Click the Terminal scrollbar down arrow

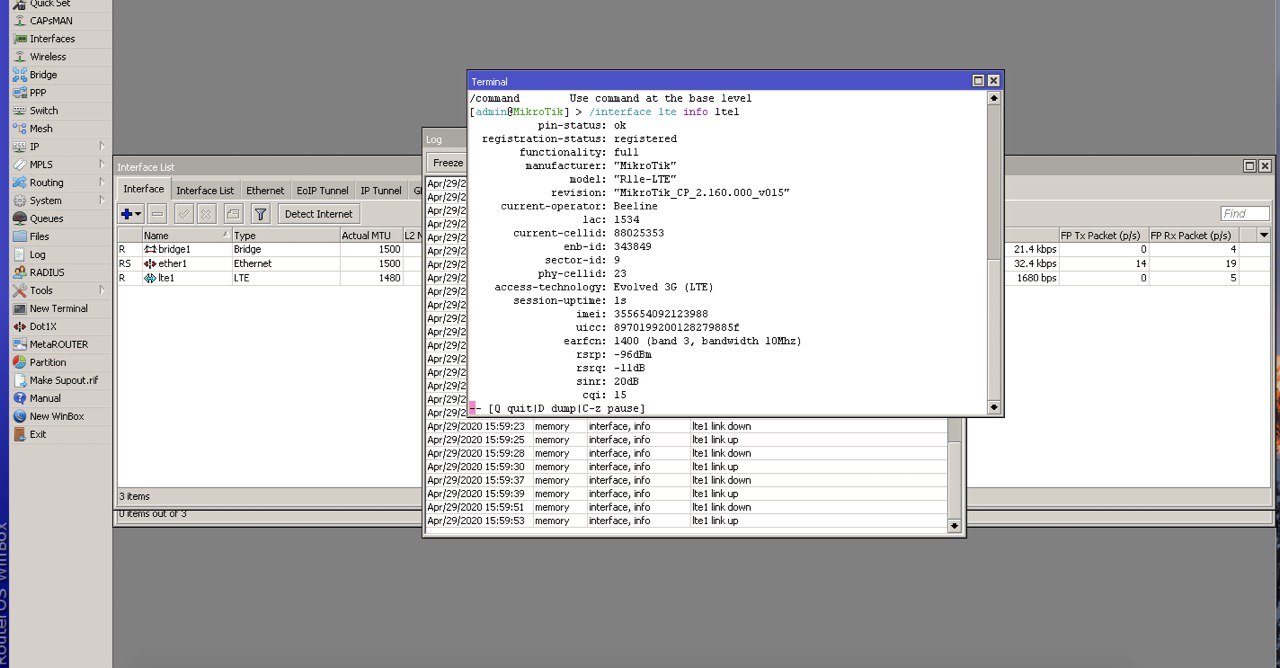tap(993, 407)
